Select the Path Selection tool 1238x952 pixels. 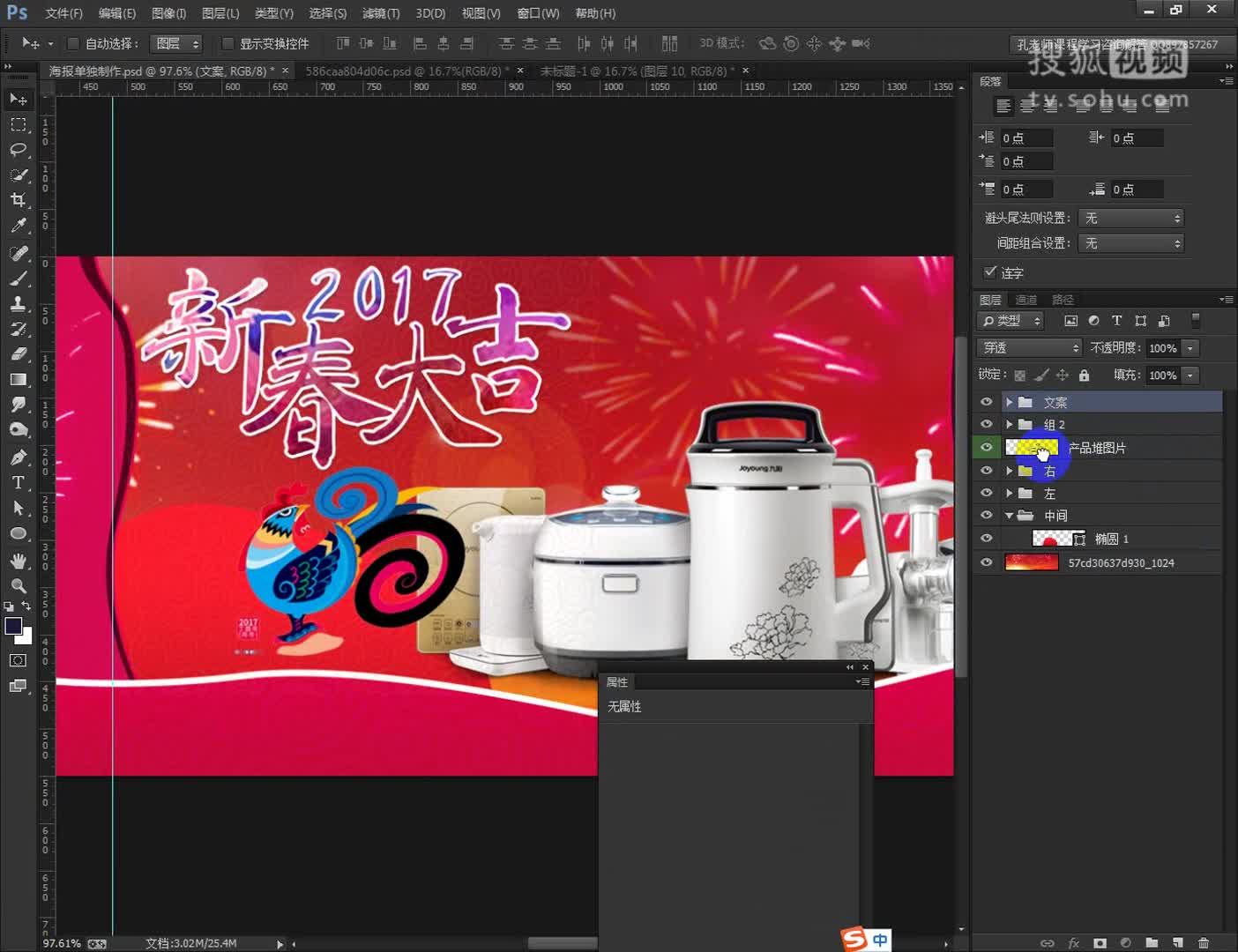19,509
